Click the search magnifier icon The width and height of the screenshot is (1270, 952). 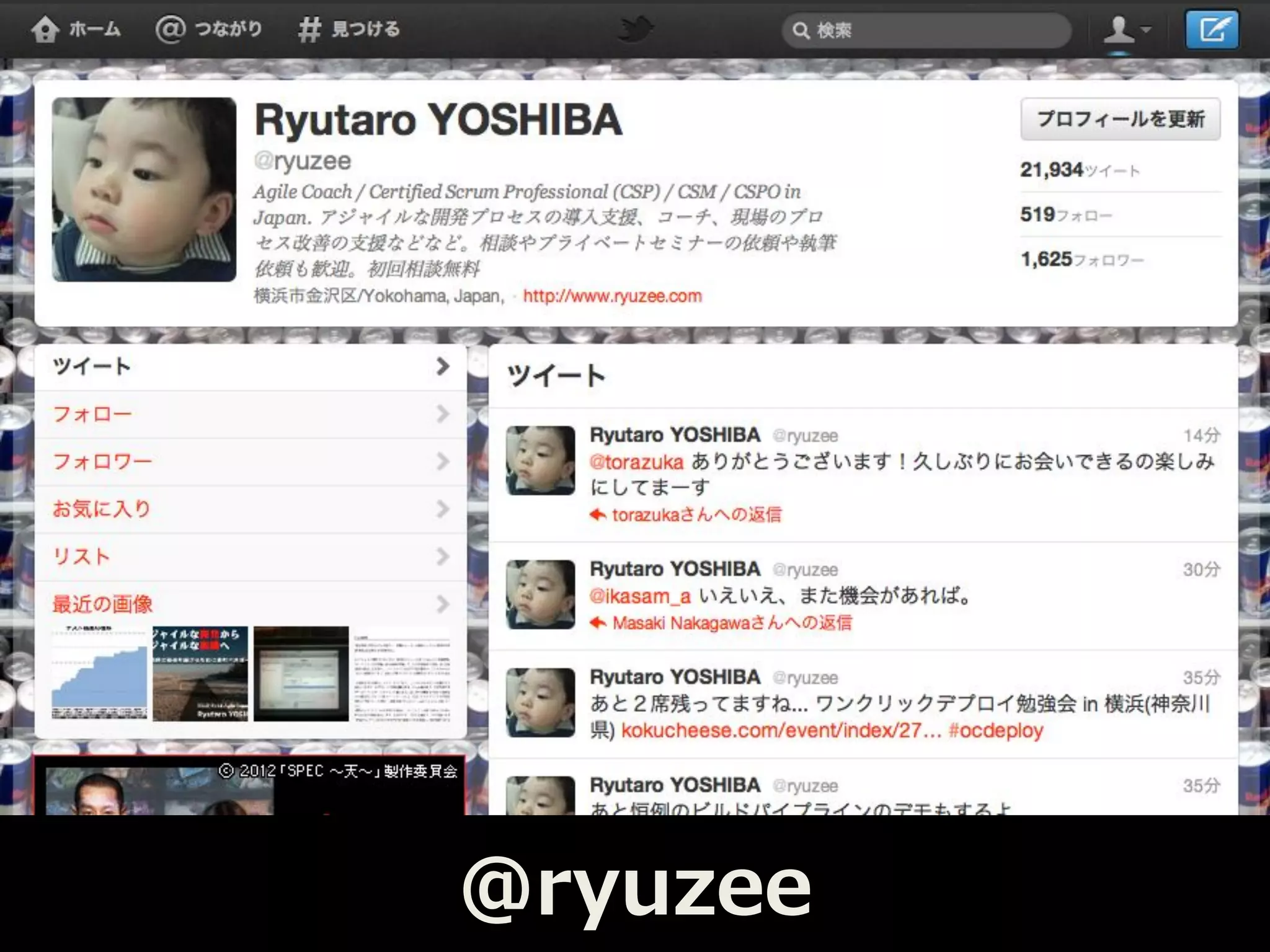pos(801,30)
